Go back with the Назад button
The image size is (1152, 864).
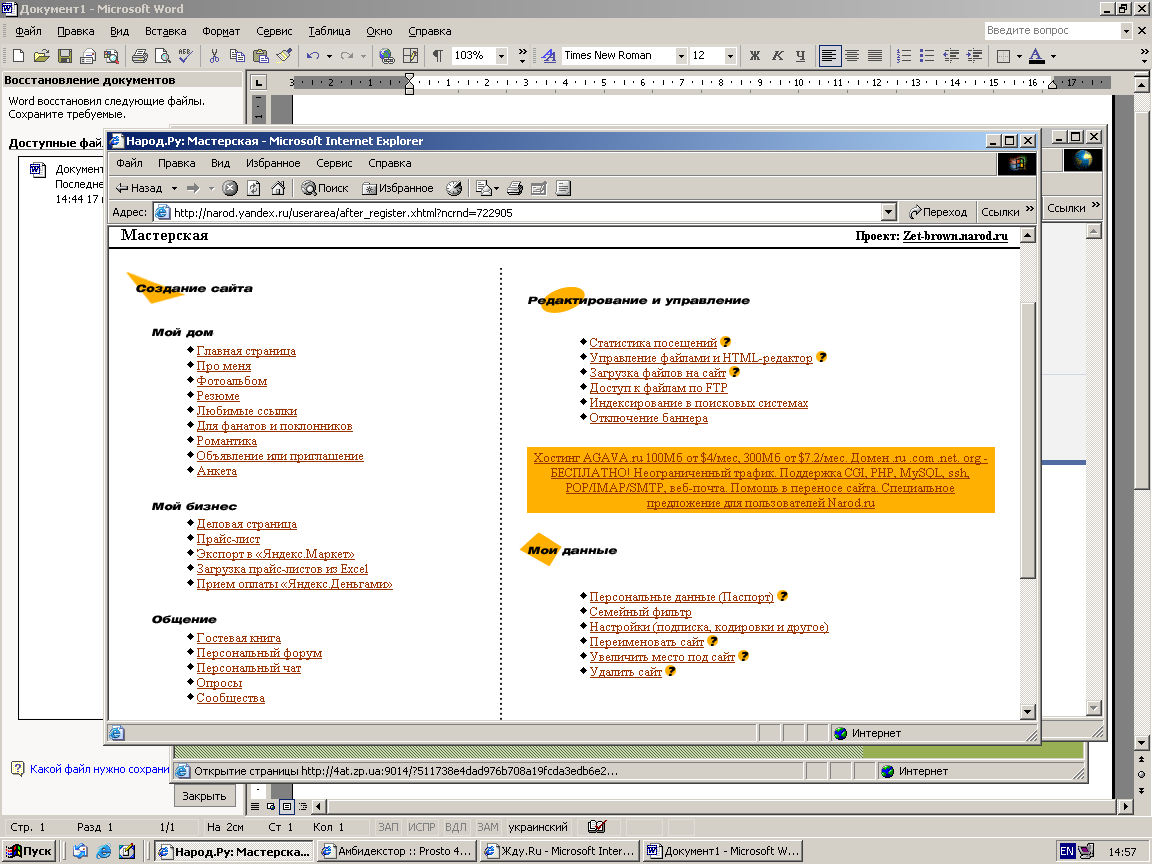coord(140,188)
